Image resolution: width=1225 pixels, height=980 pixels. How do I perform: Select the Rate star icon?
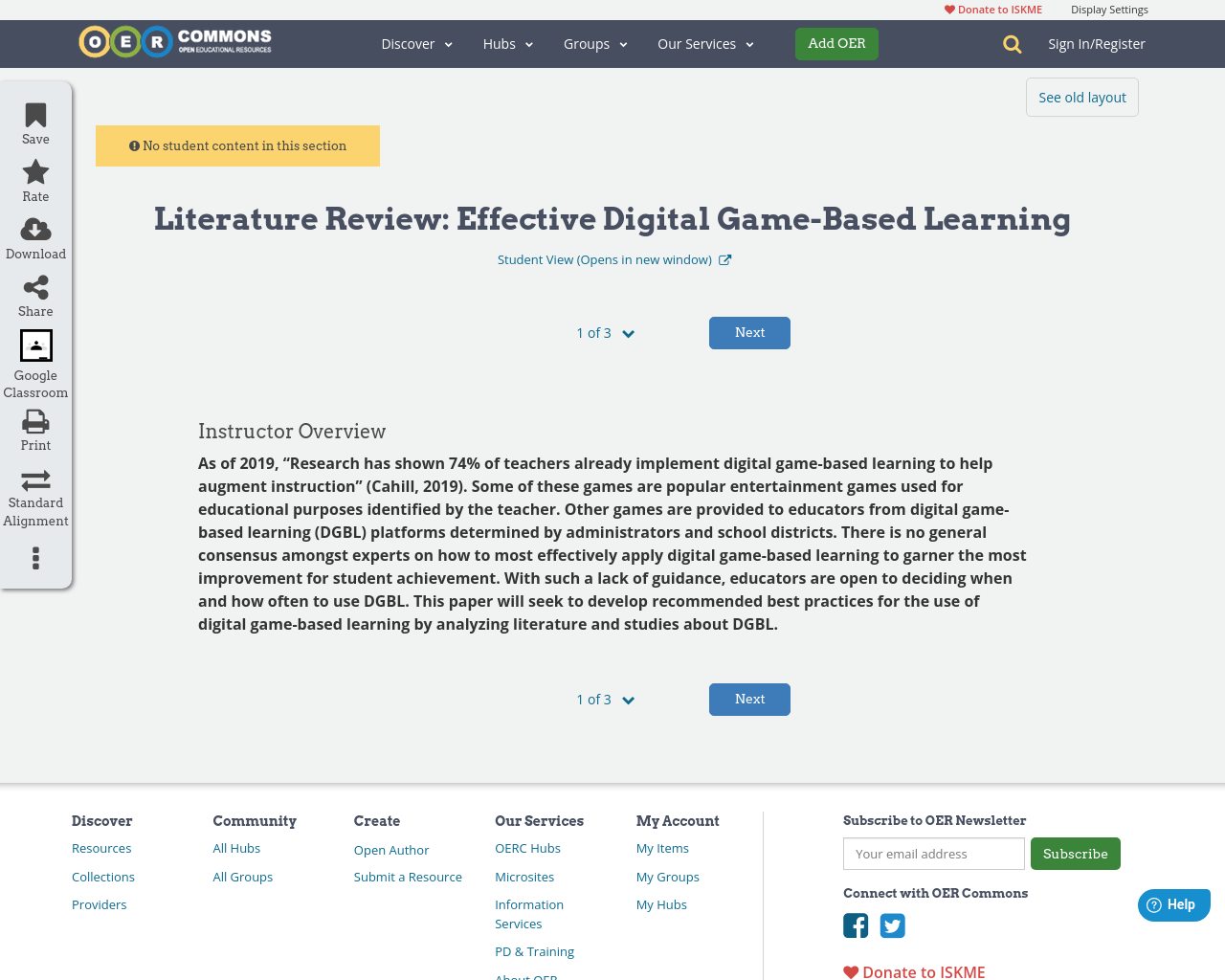click(34, 170)
